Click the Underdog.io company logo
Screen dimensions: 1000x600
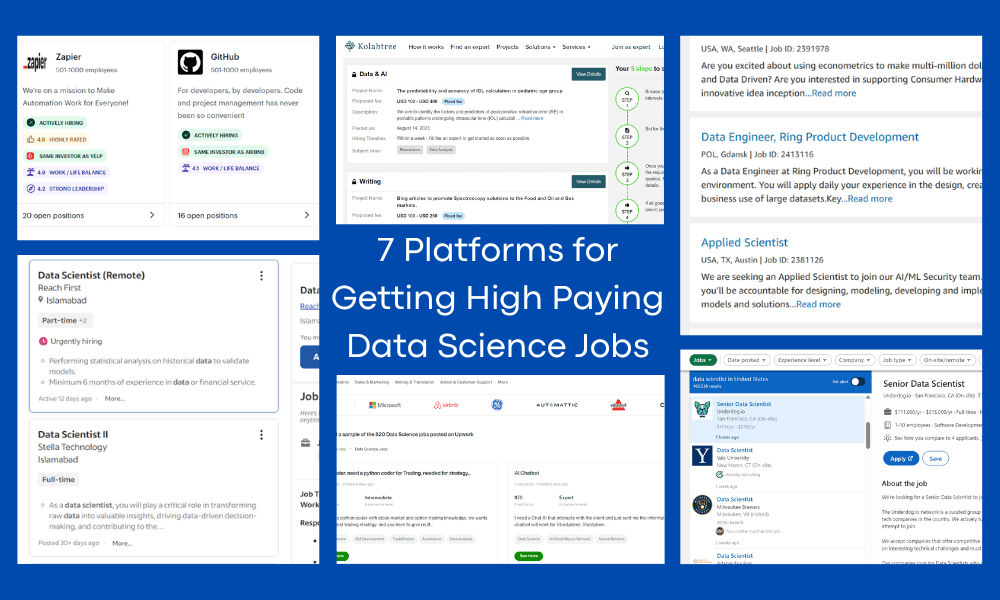[702, 411]
